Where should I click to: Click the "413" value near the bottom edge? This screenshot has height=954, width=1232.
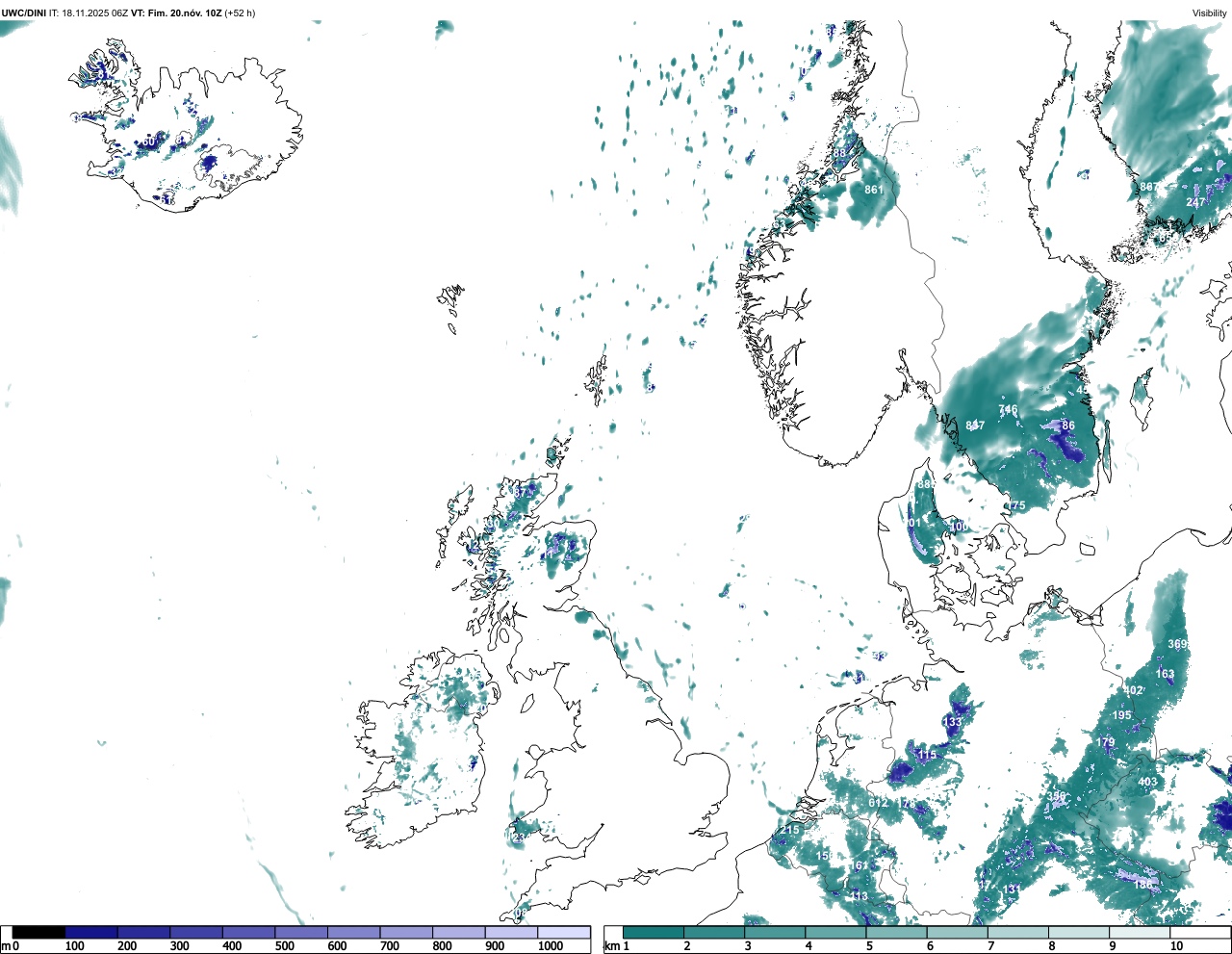click(x=859, y=896)
